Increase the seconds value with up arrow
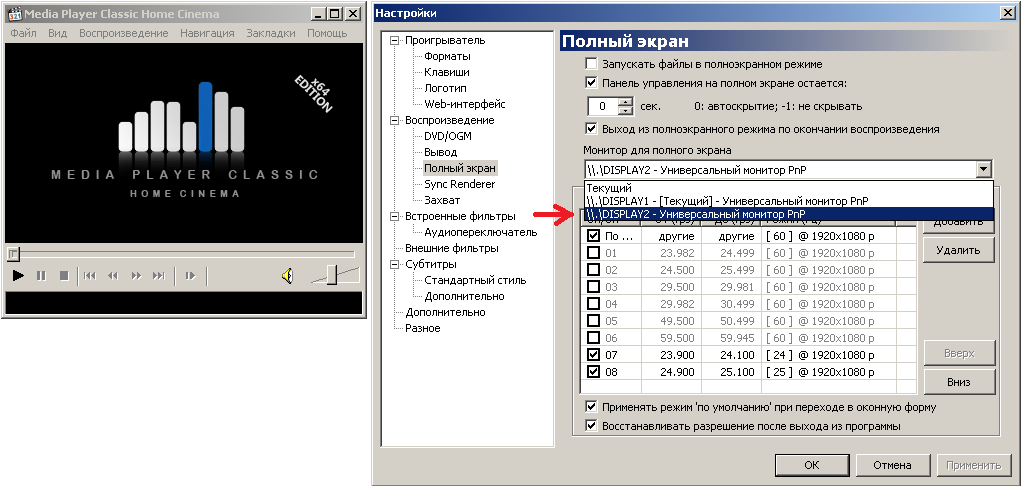 point(626,102)
